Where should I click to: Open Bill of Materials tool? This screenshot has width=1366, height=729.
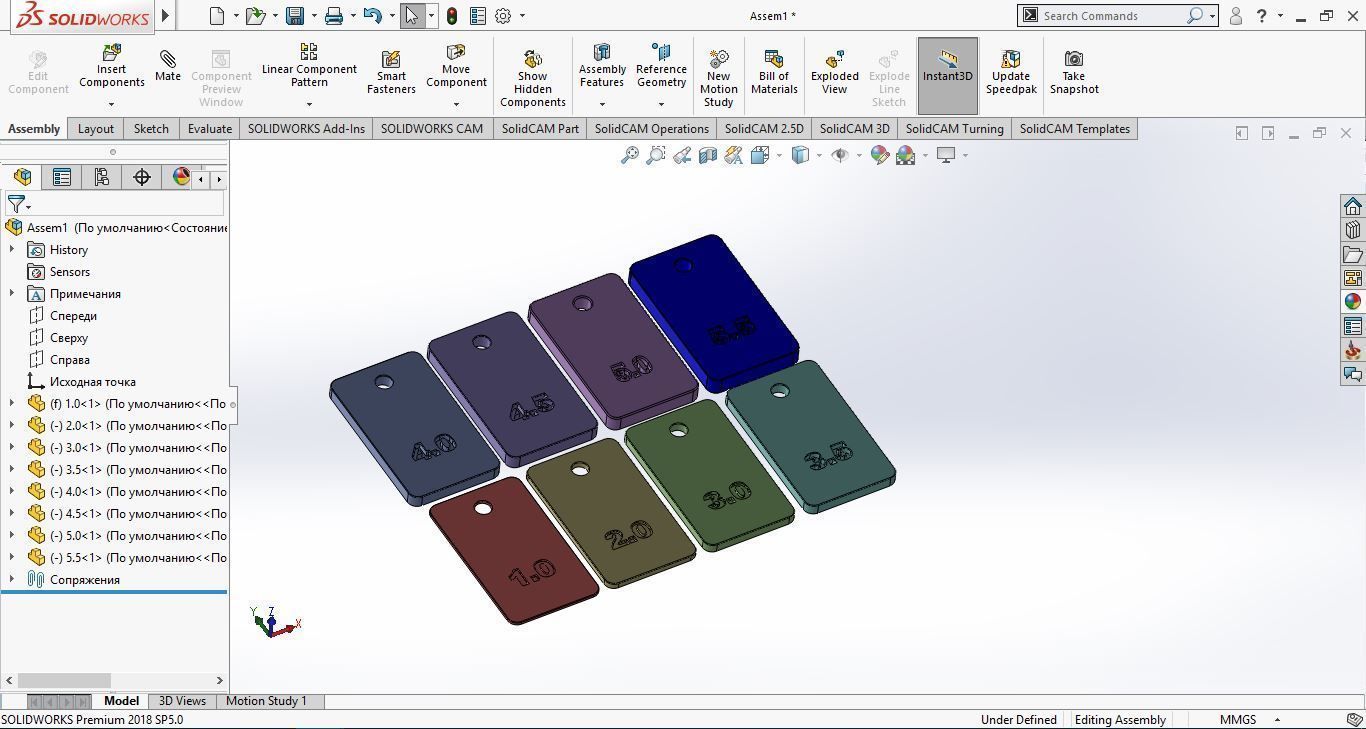[774, 73]
